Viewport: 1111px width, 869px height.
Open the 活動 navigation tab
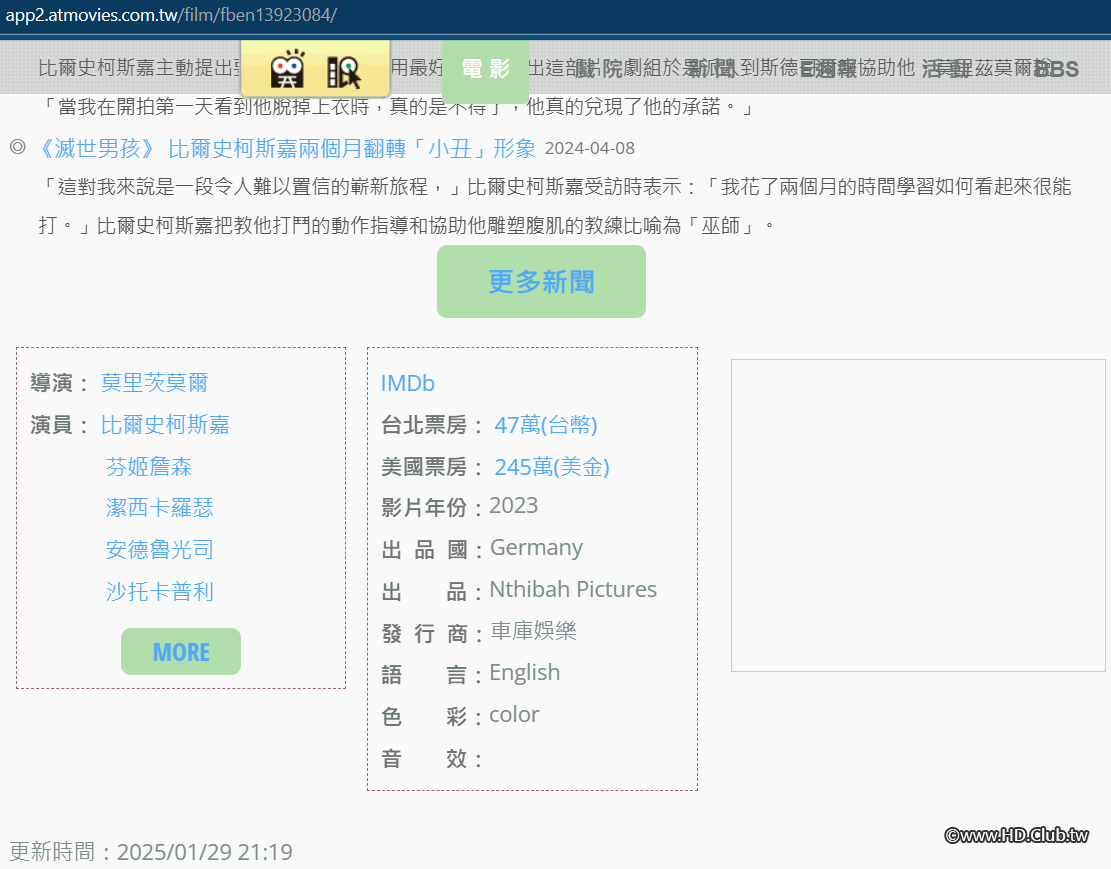(x=946, y=69)
